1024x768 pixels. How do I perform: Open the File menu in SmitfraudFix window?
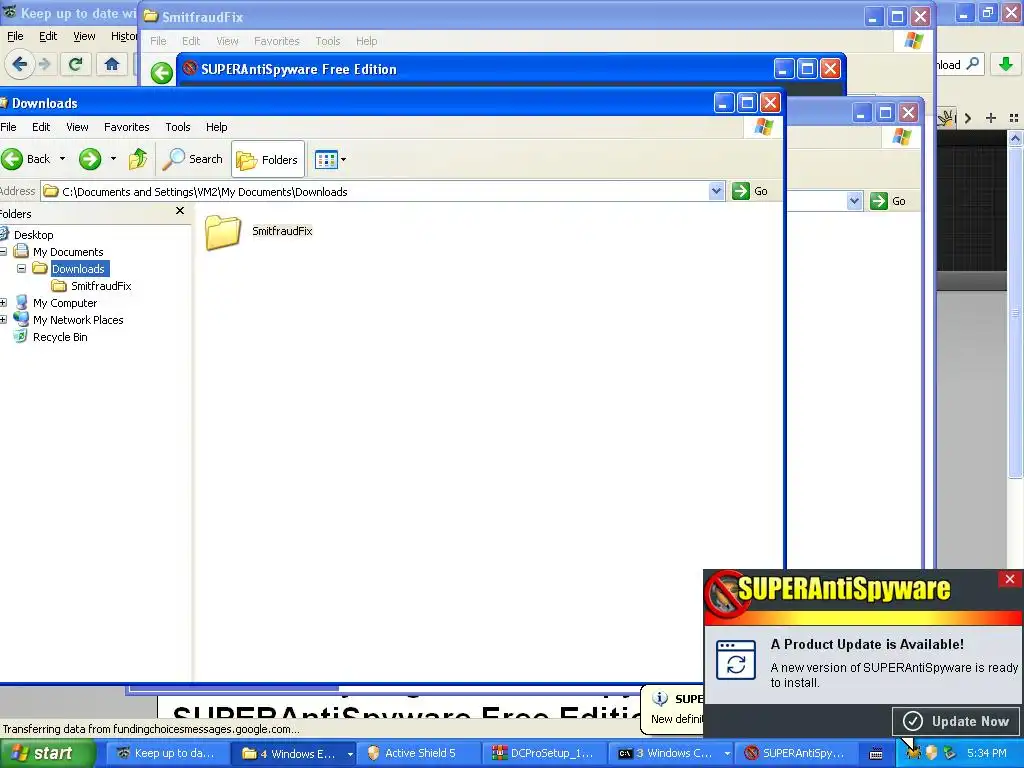click(x=158, y=40)
